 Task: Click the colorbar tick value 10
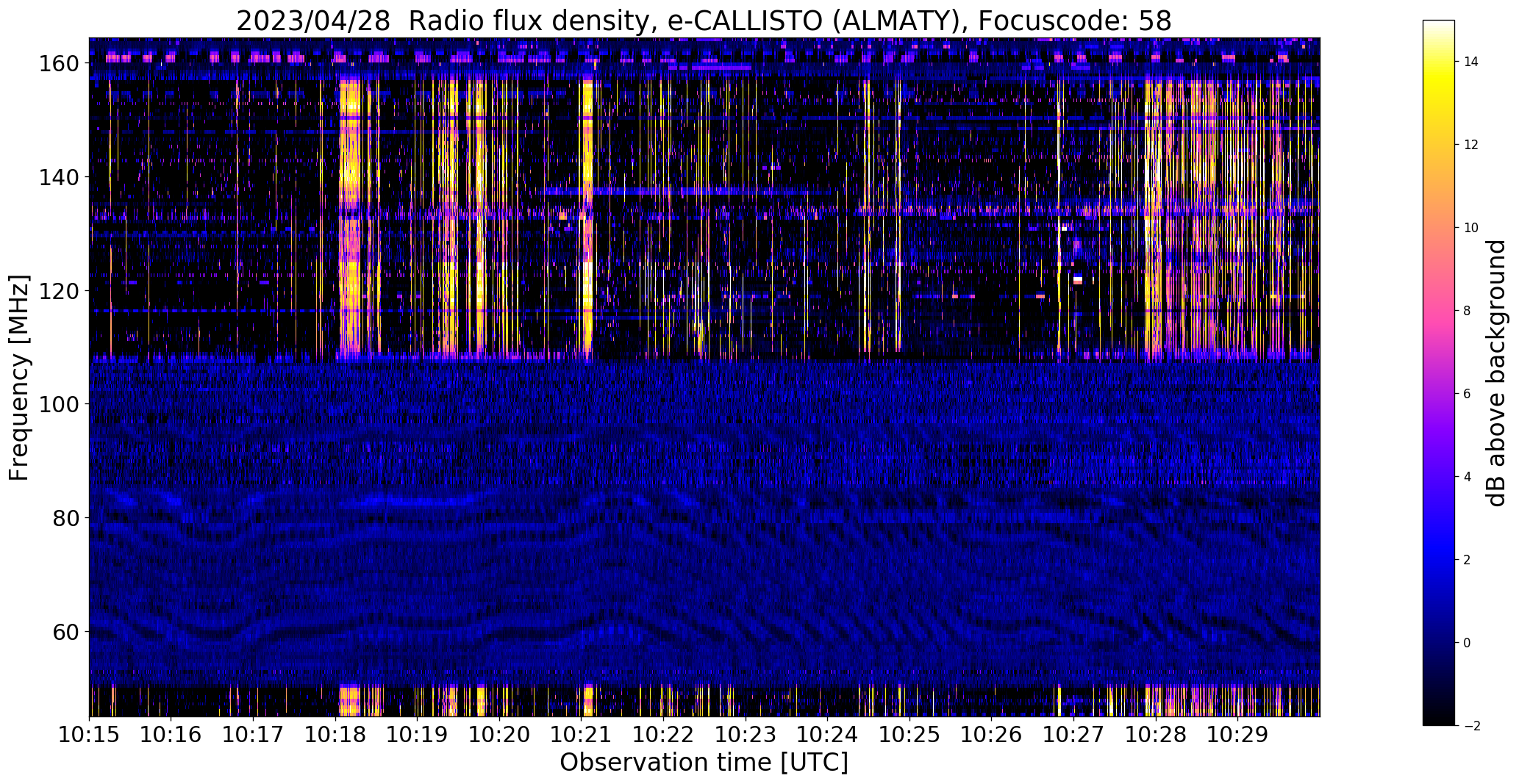click(x=1471, y=228)
